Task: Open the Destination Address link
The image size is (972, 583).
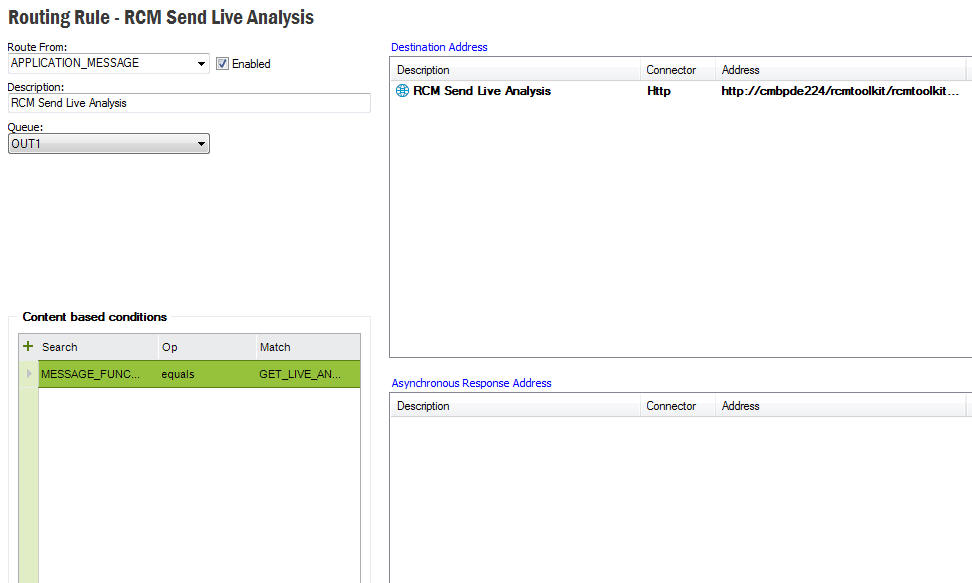Action: pyautogui.click(x=439, y=47)
